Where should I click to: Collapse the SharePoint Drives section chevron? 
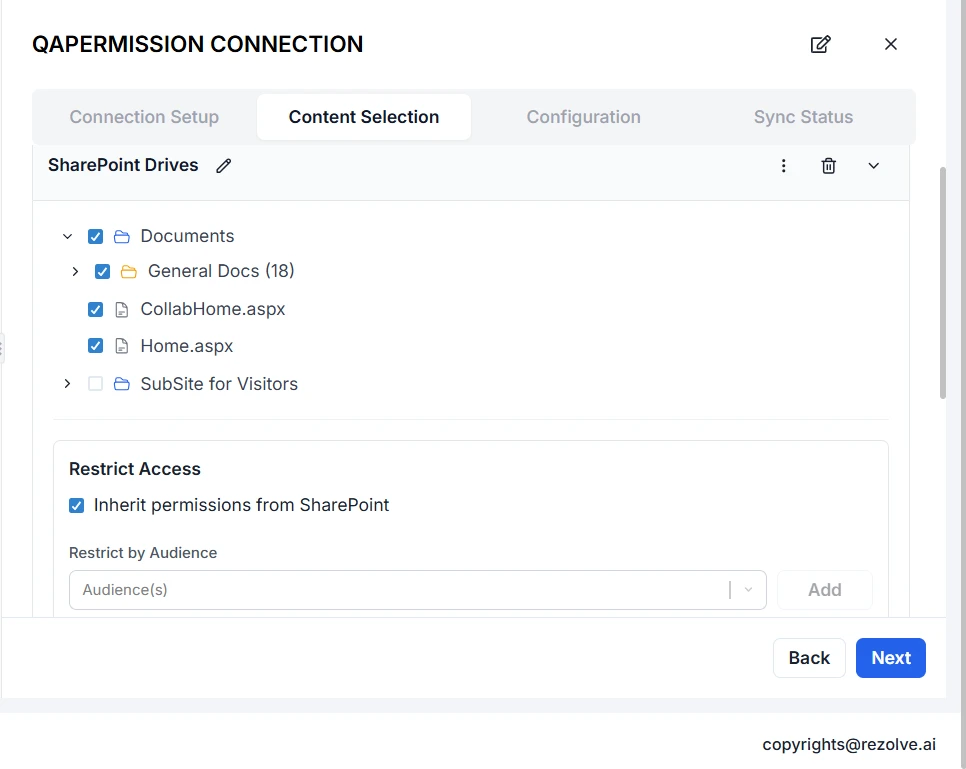point(873,166)
